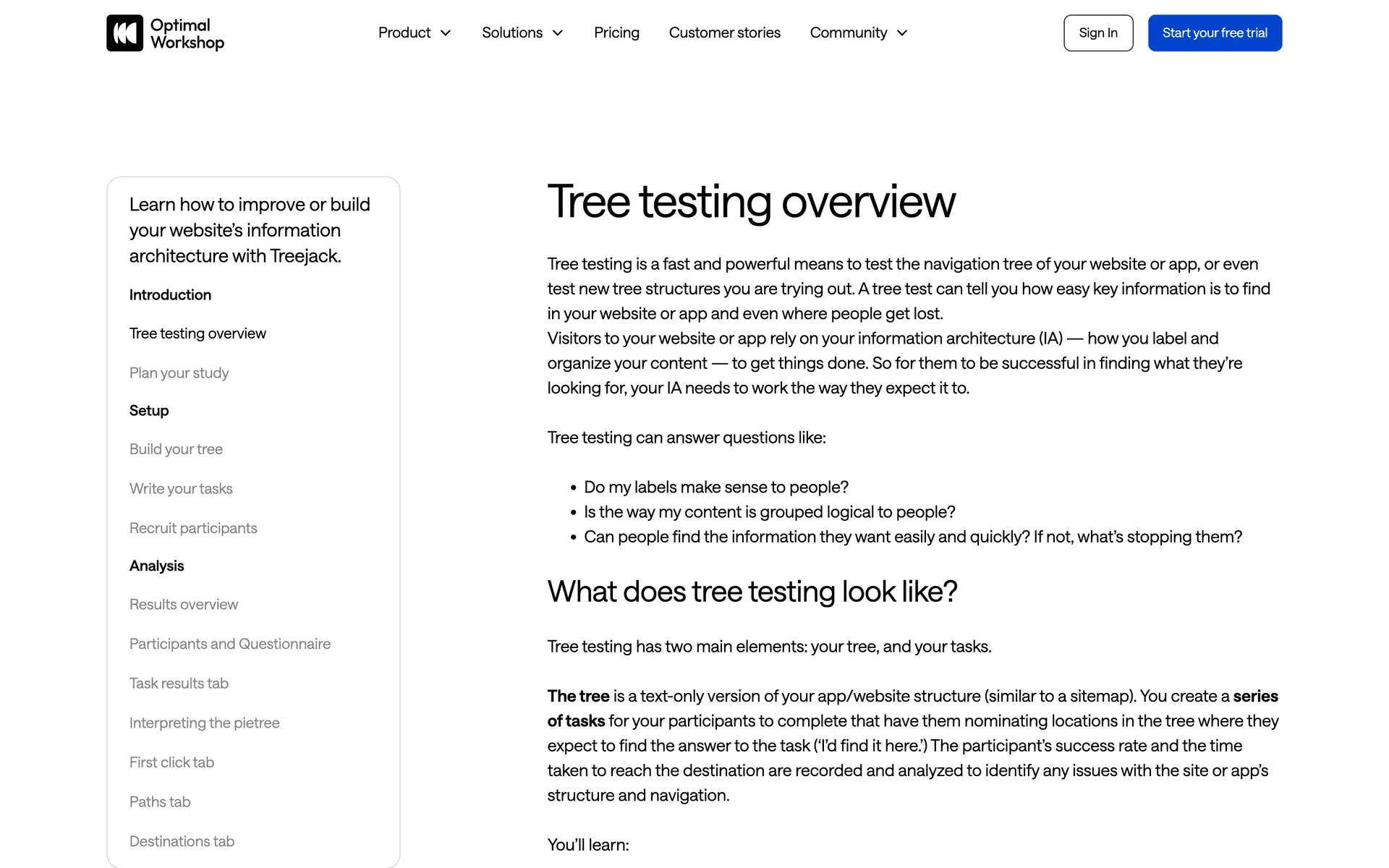The image size is (1389, 868).
Task: Open the Paths tab article
Action: tap(160, 802)
